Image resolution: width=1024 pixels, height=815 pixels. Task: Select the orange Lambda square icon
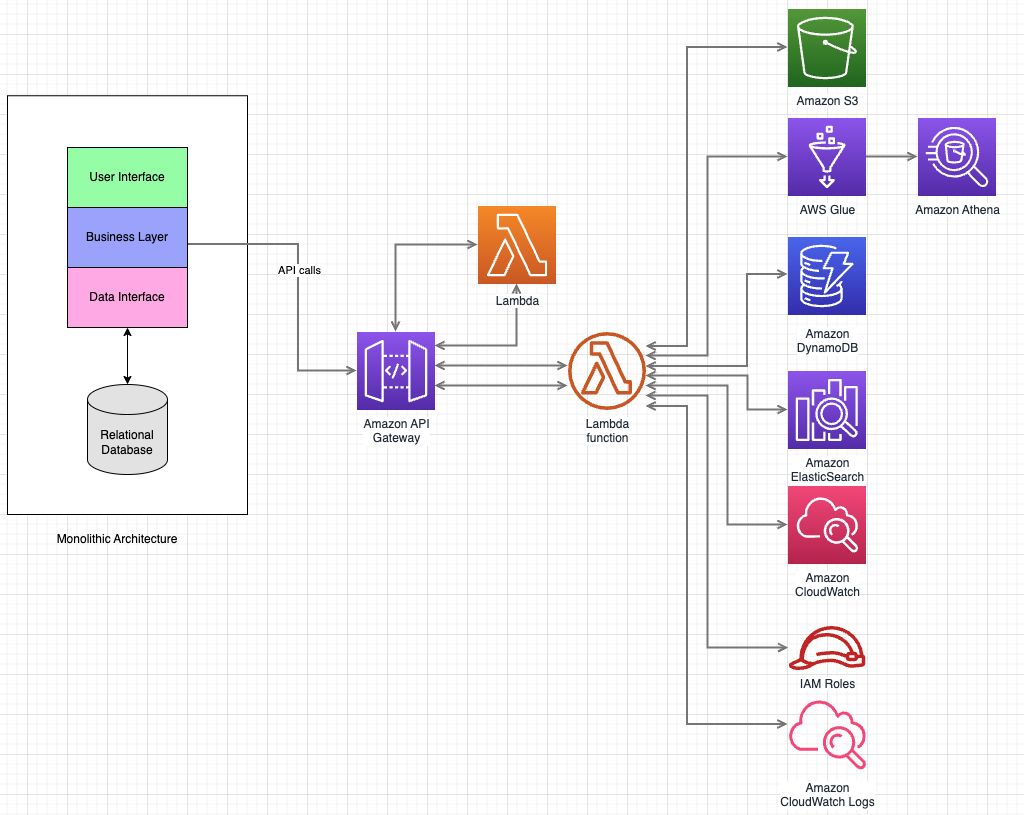(517, 245)
